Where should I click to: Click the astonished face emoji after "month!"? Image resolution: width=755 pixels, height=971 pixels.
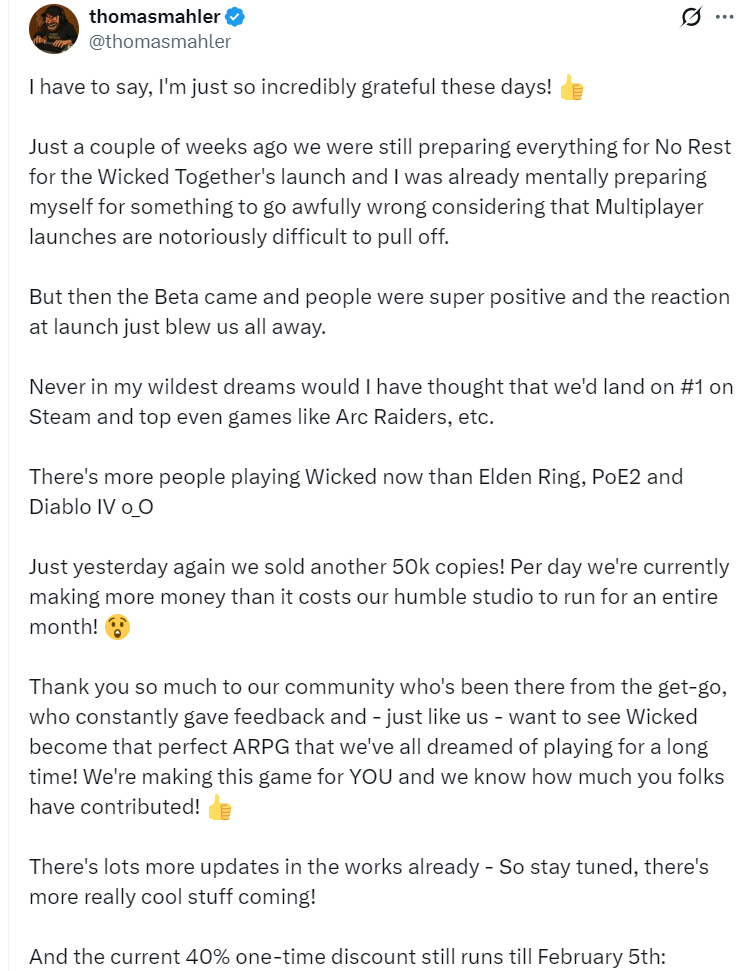point(117,628)
